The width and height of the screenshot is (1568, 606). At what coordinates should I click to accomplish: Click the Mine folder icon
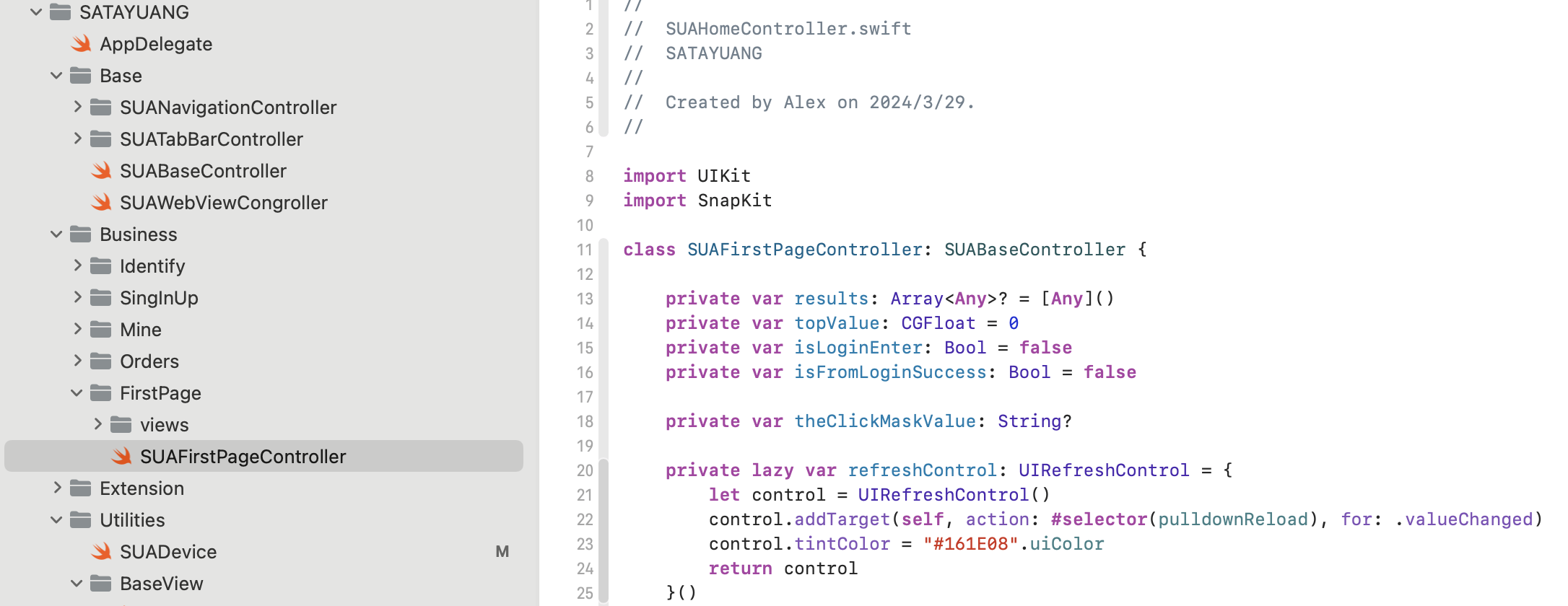100,330
